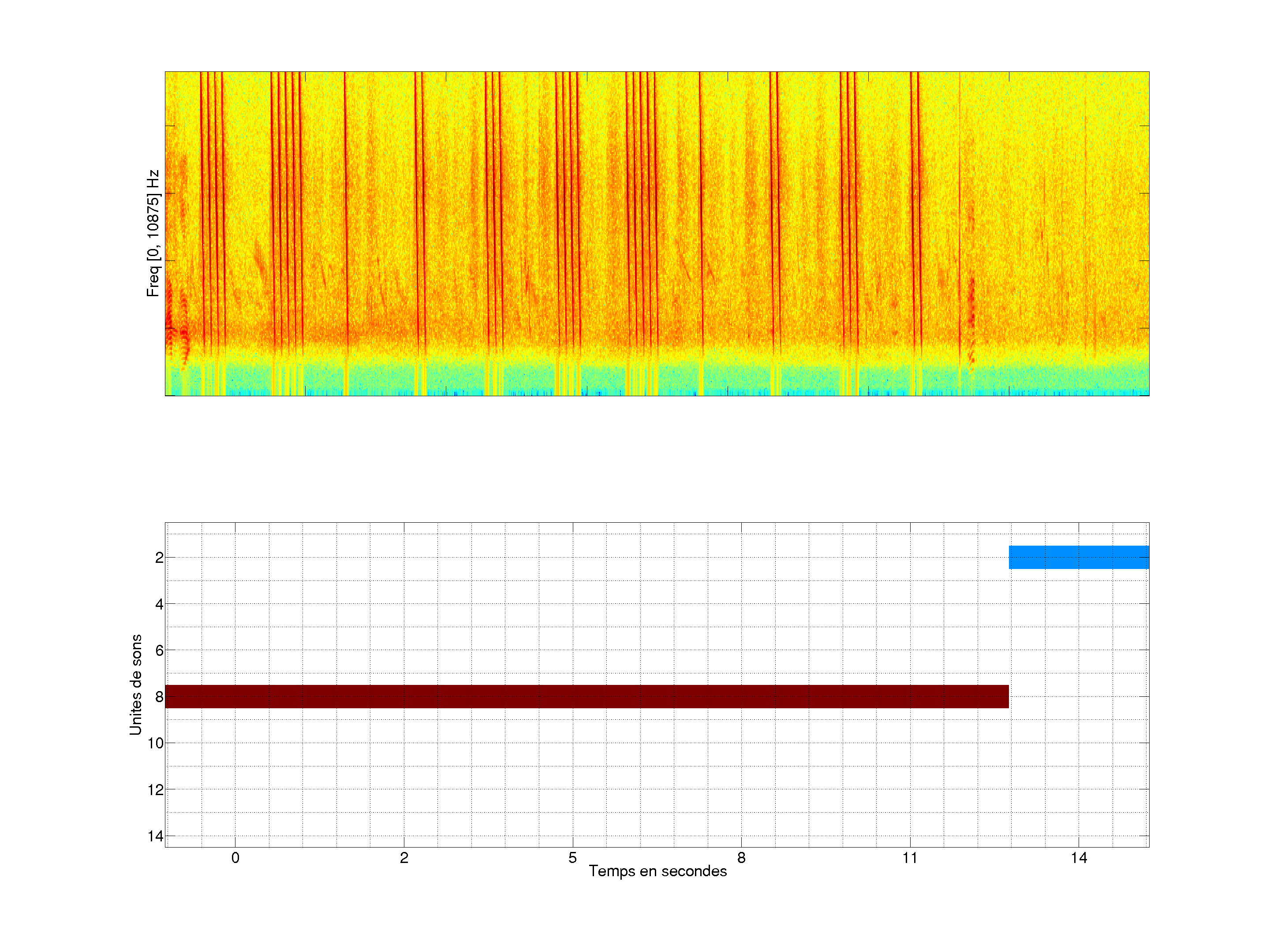Click the y-axis tick label 14 on left
Viewport: 1270px width, 952px height.
pyautogui.click(x=156, y=836)
